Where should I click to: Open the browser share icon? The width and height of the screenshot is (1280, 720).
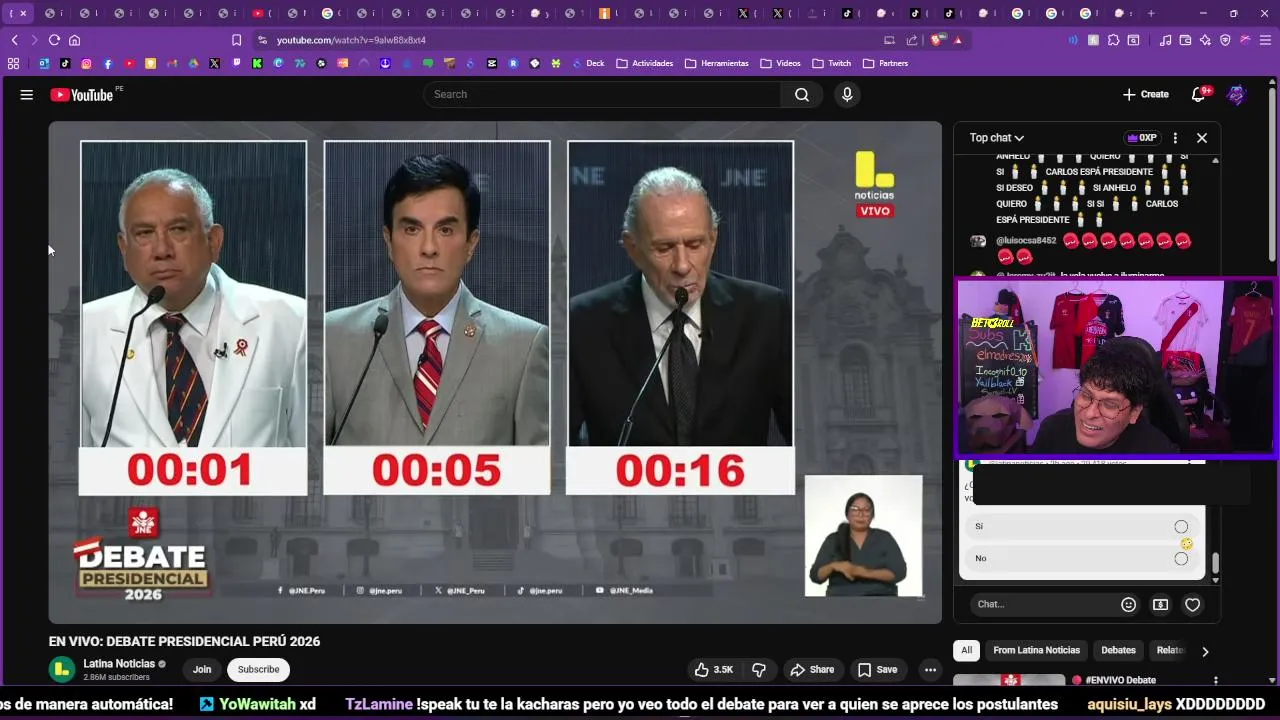click(x=912, y=40)
